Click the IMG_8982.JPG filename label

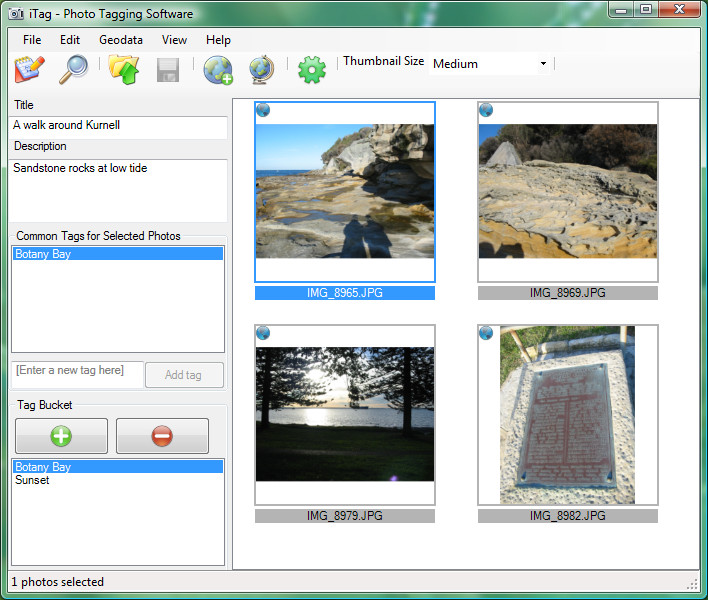point(568,516)
